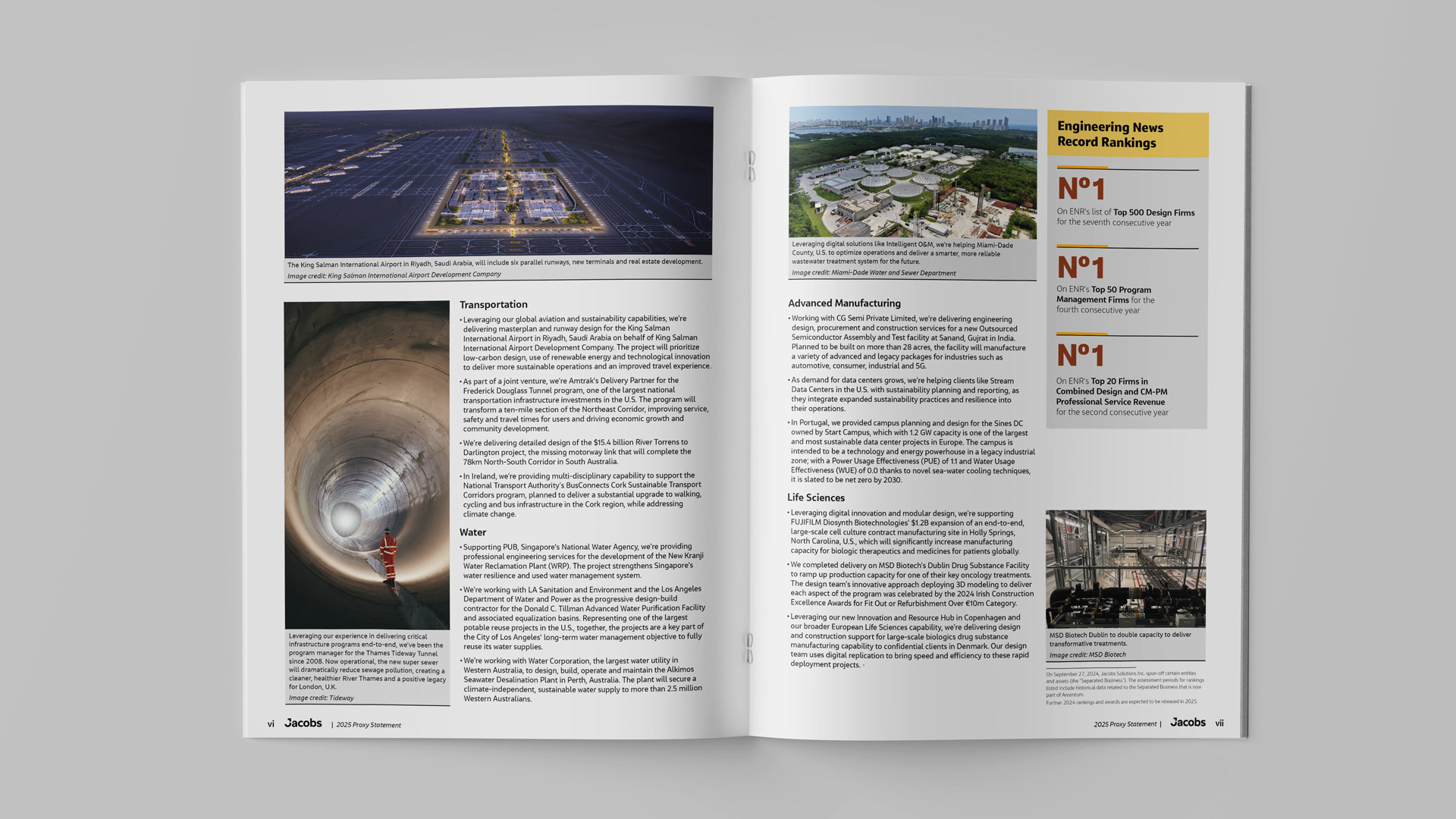Click the third No1 Top 20 Firms badge
Image resolution: width=1456 pixels, height=819 pixels.
click(x=1081, y=355)
